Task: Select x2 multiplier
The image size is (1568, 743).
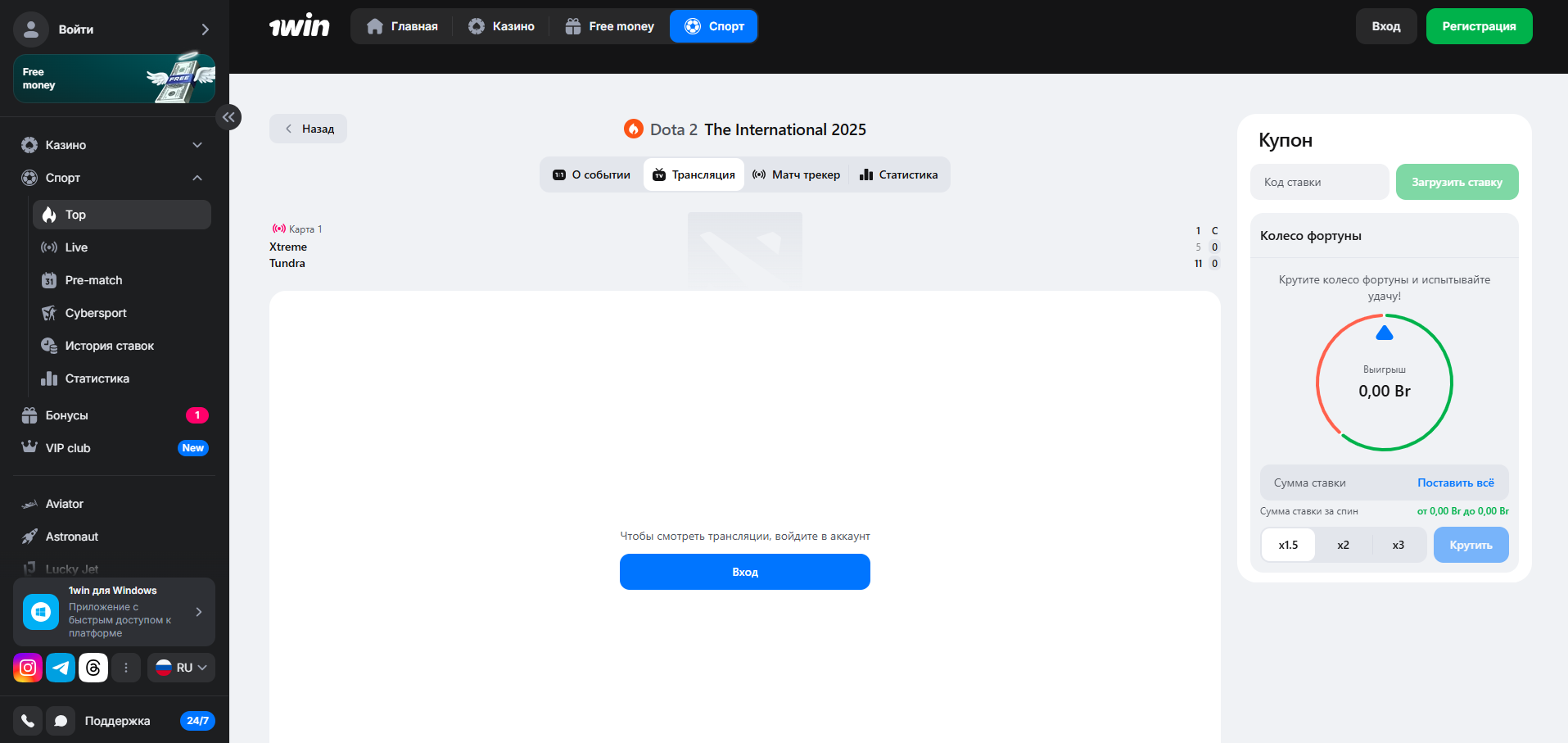Action: point(1344,545)
